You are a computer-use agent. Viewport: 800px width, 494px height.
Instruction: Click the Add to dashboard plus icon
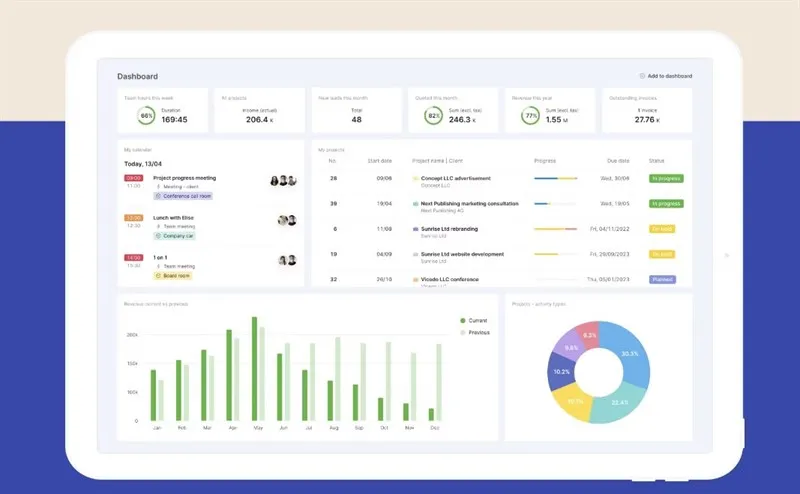(642, 76)
